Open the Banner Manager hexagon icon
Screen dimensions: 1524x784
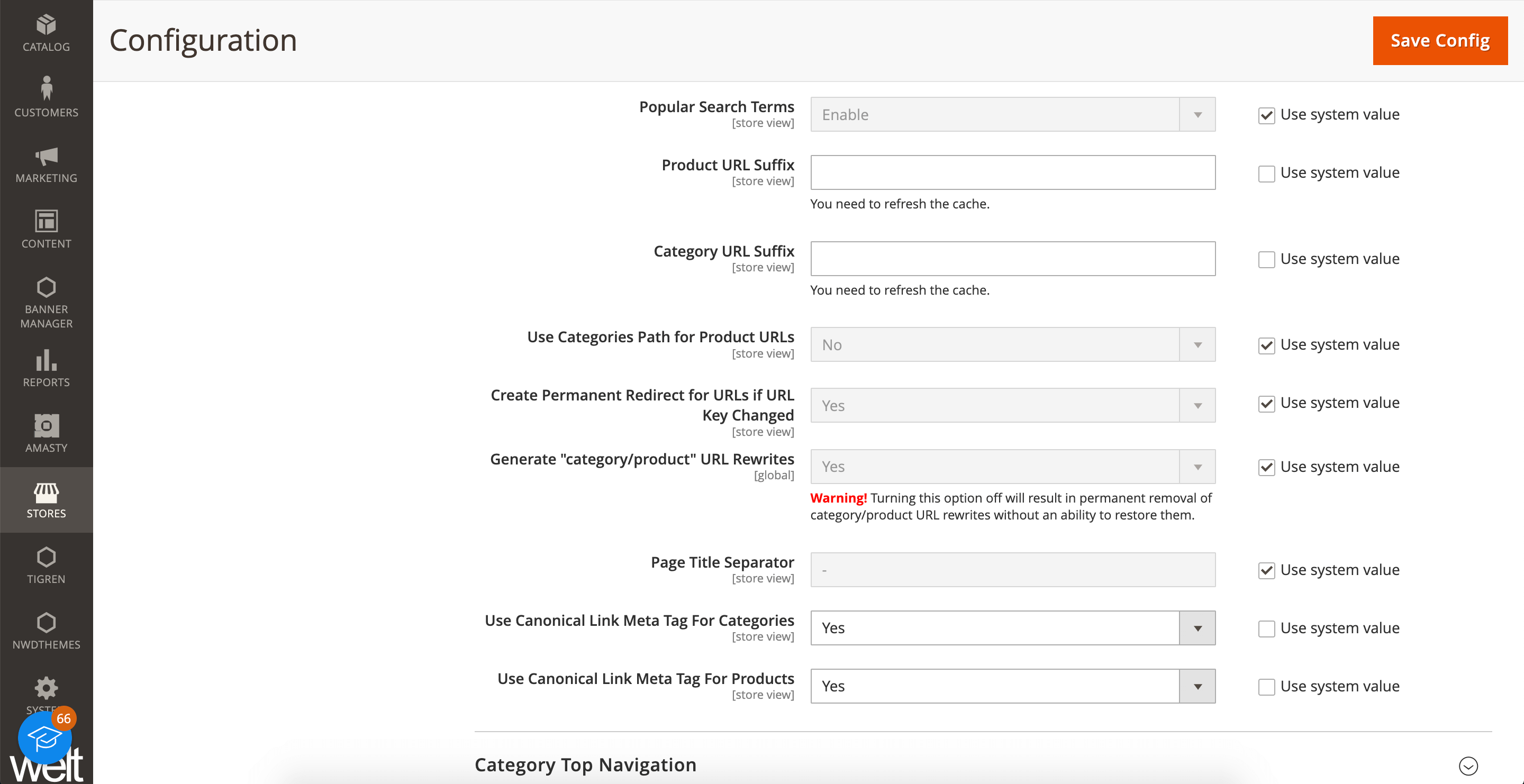pos(46,287)
